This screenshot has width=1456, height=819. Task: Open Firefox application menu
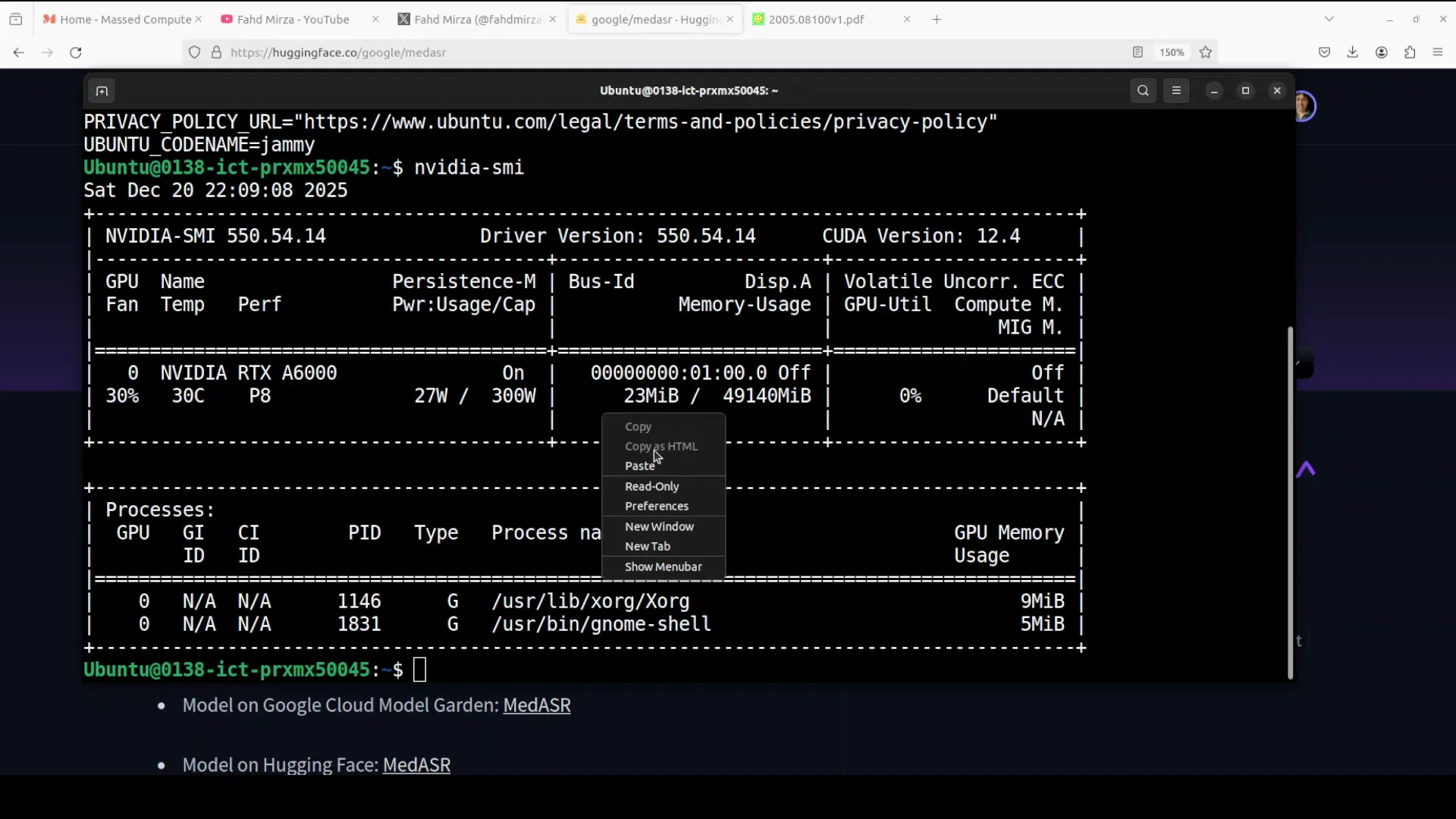[x=1438, y=52]
